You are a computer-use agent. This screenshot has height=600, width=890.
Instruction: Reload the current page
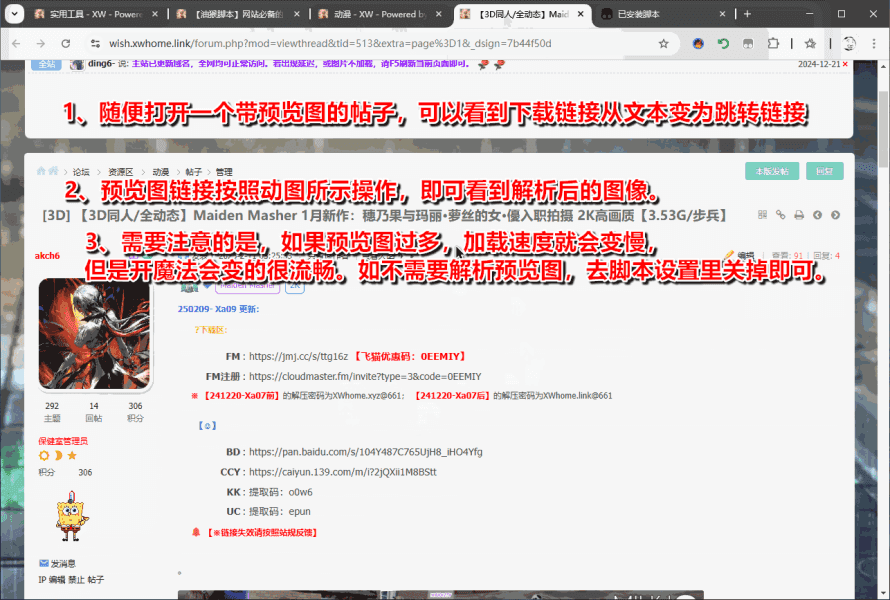click(x=66, y=44)
